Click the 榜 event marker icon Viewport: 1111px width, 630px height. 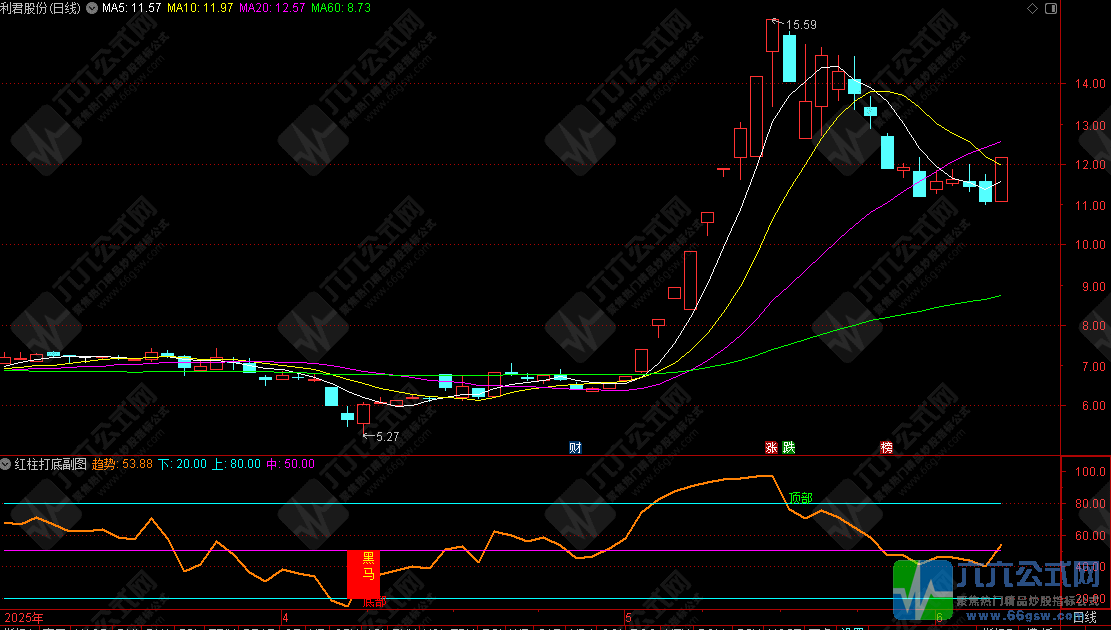tap(886, 447)
